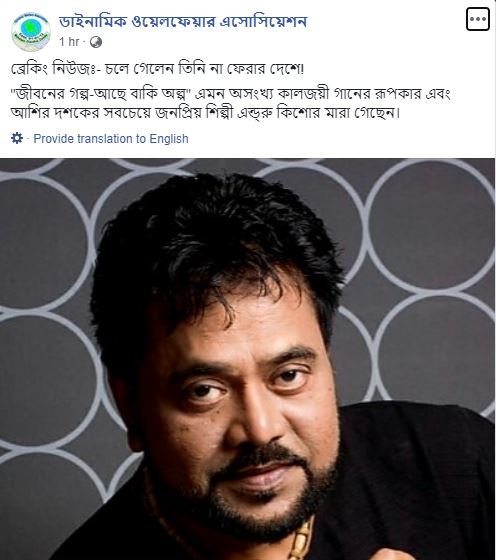
Task: Show audience details via globe icon
Action: pos(96,42)
